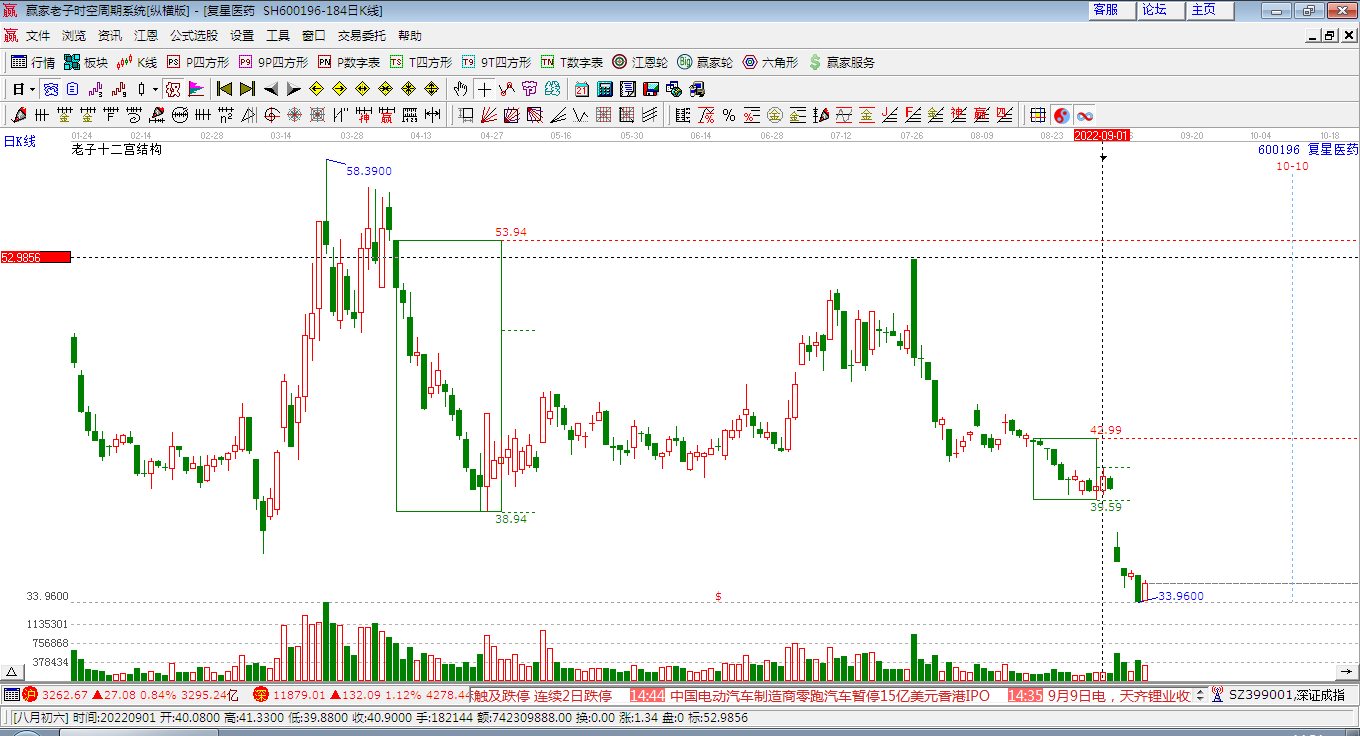Open the 工具 menu
Screen dimensions: 1360x736
(x=278, y=35)
